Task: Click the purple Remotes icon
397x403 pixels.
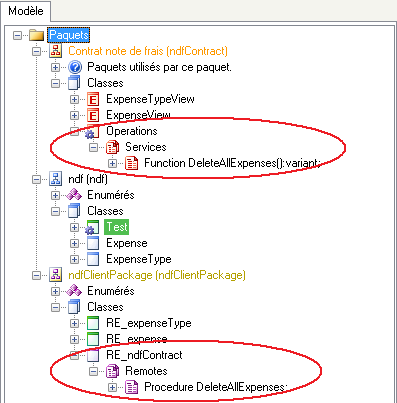Action: click(x=112, y=371)
